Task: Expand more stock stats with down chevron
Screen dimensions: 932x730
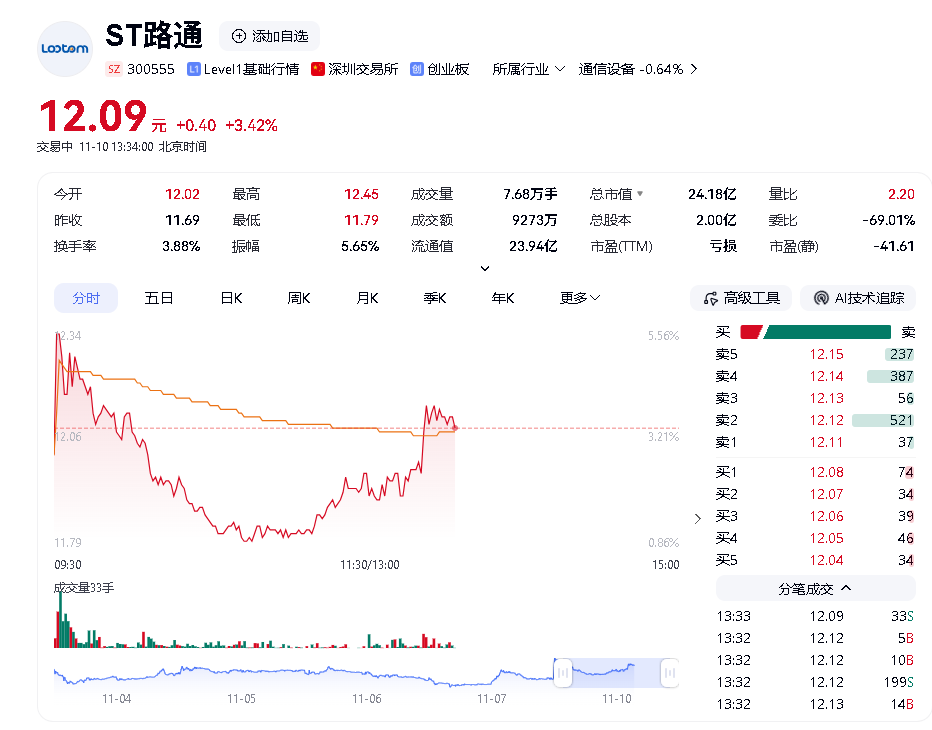Action: (x=485, y=268)
